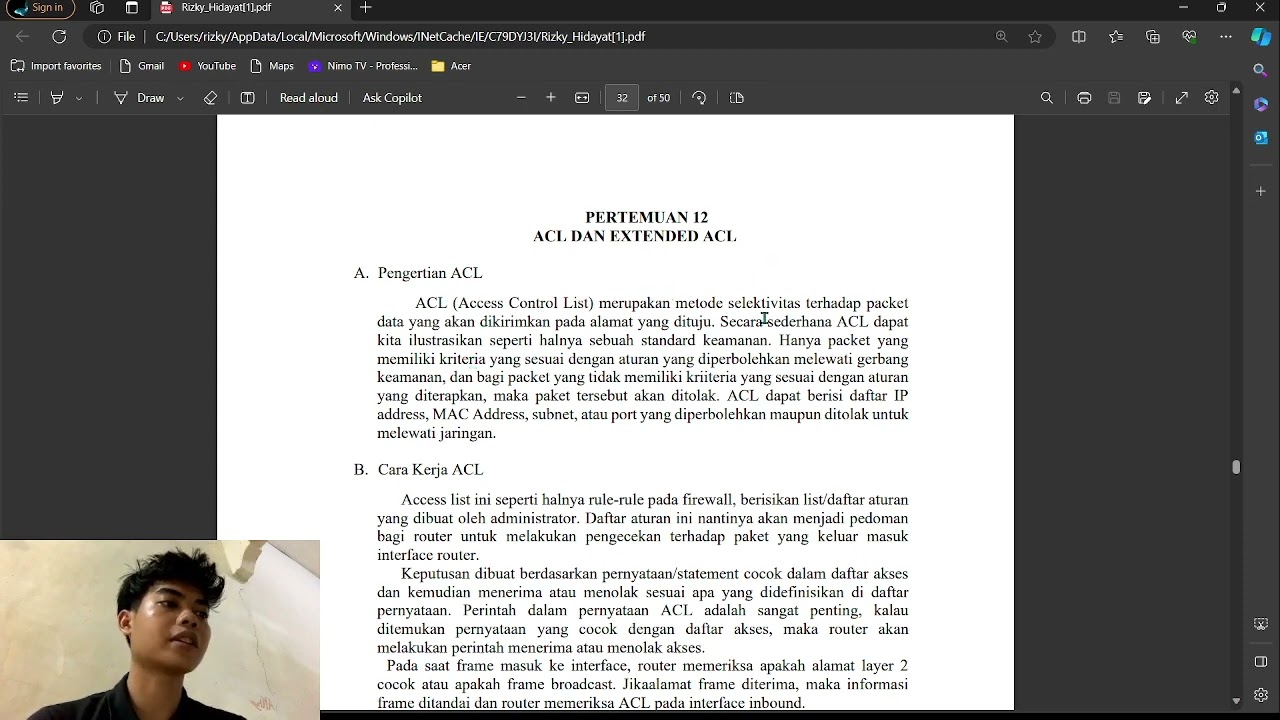Viewport: 1280px width, 720px height.
Task: Open Collections panel
Action: click(1153, 36)
